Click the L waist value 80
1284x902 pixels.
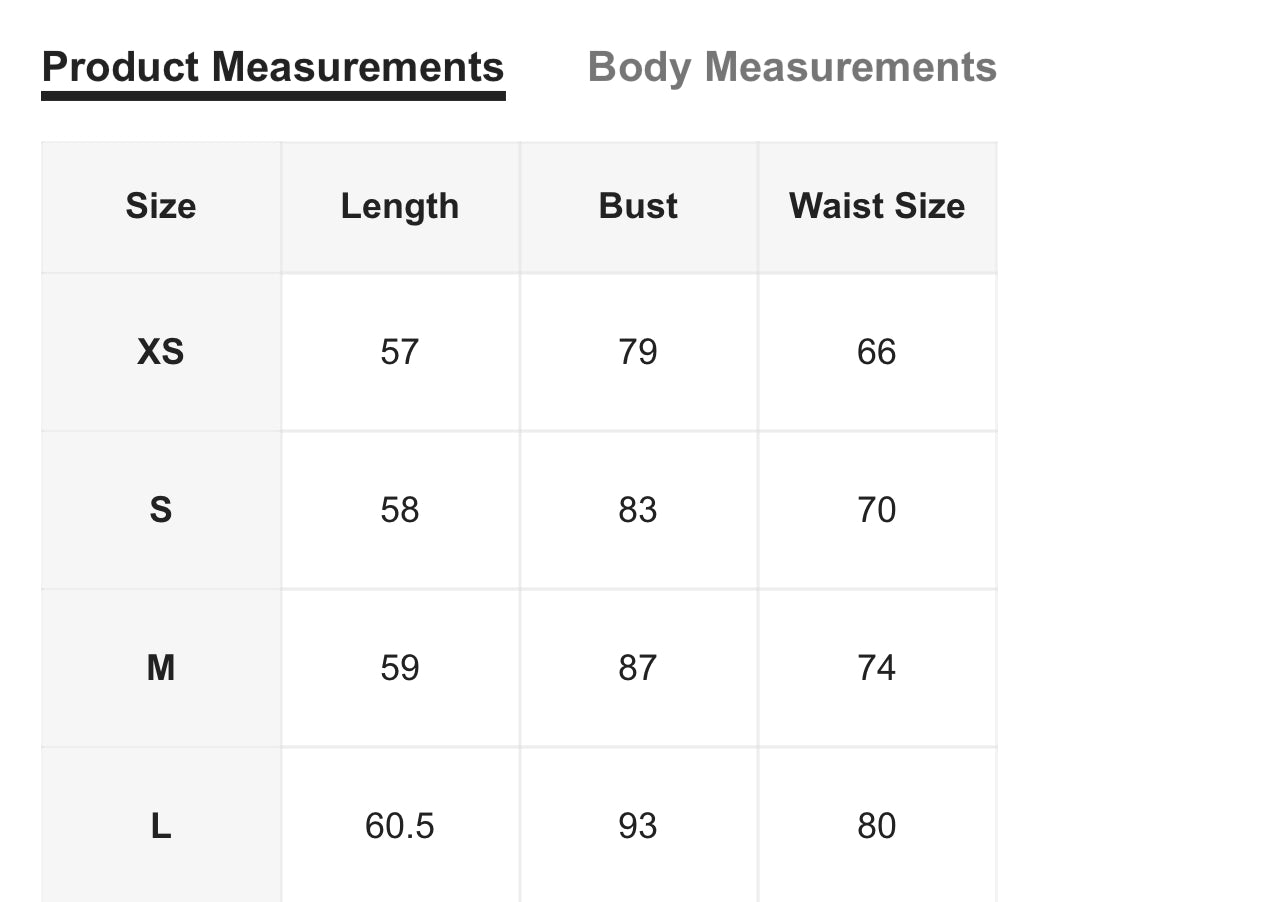pyautogui.click(x=877, y=826)
